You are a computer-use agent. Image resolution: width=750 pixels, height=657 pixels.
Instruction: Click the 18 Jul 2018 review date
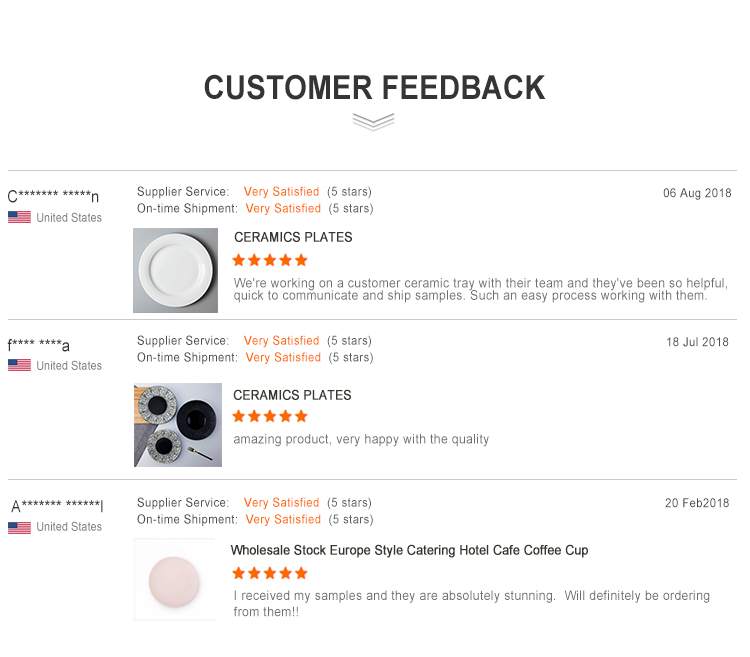pos(697,342)
